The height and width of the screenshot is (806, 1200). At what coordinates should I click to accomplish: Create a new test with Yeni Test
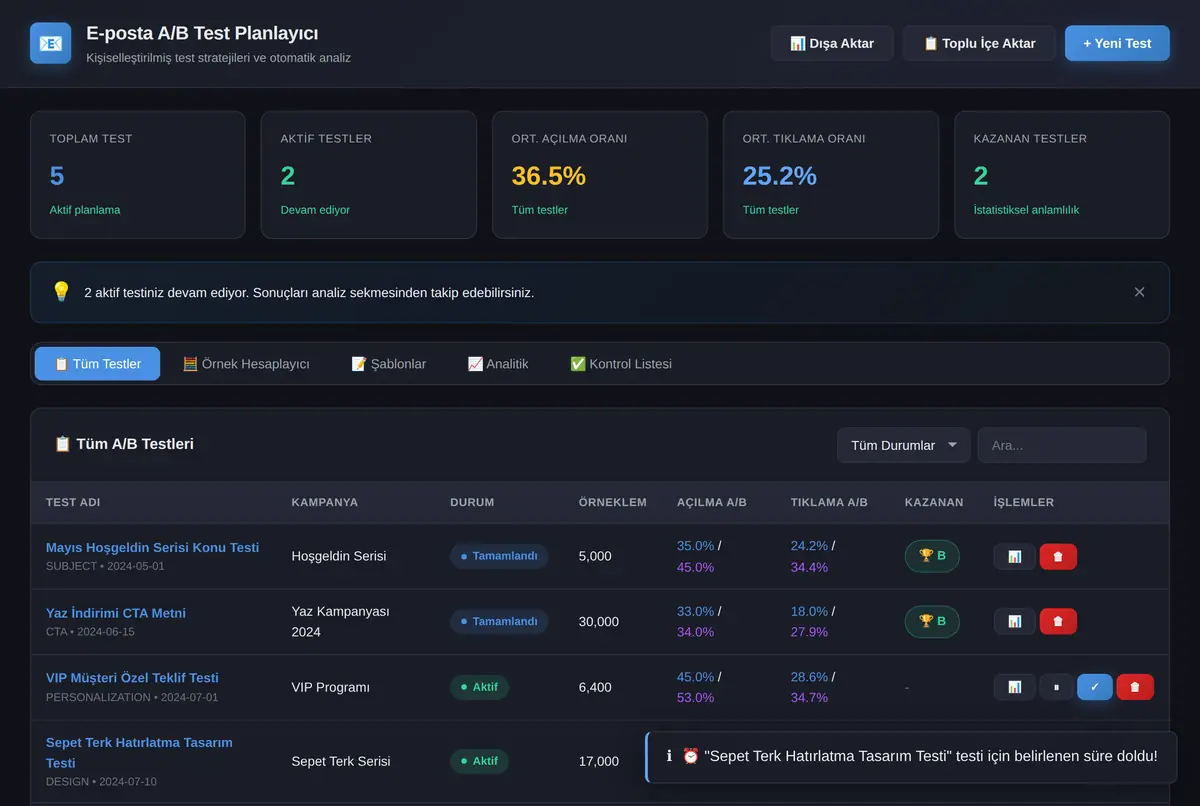tap(1117, 43)
